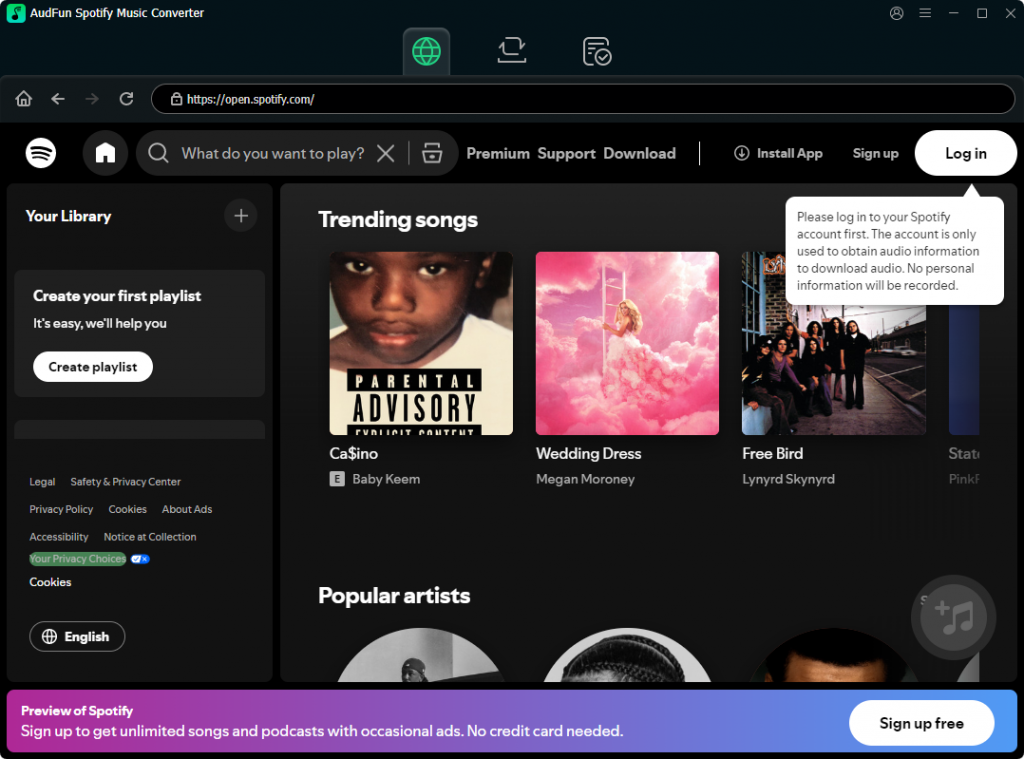Open the second popular artist with braids
Viewport: 1024px width, 759px height.
tap(627, 655)
